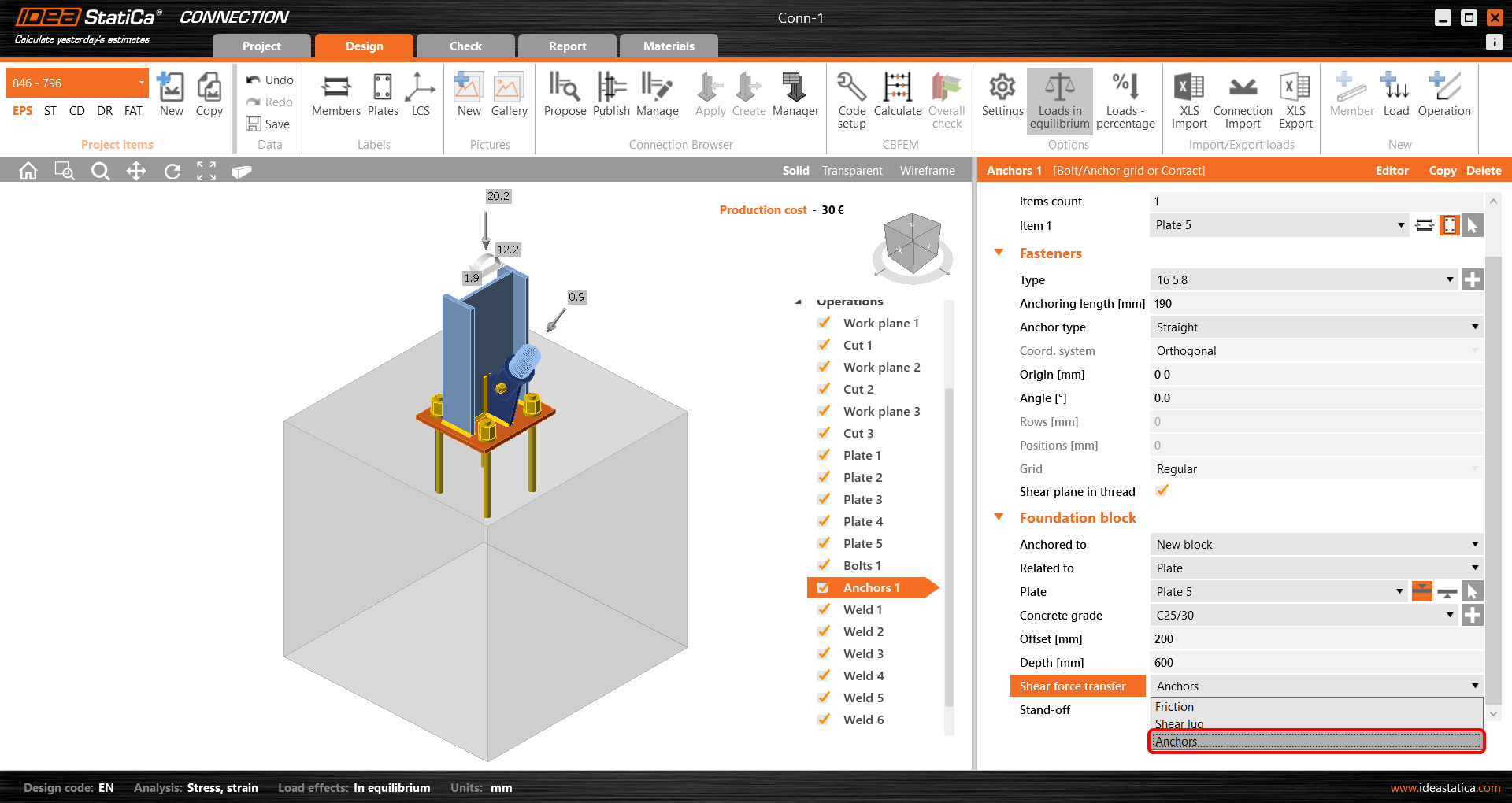Click the Home view icon
Viewport: 1512px width, 803px height.
pyautogui.click(x=28, y=171)
